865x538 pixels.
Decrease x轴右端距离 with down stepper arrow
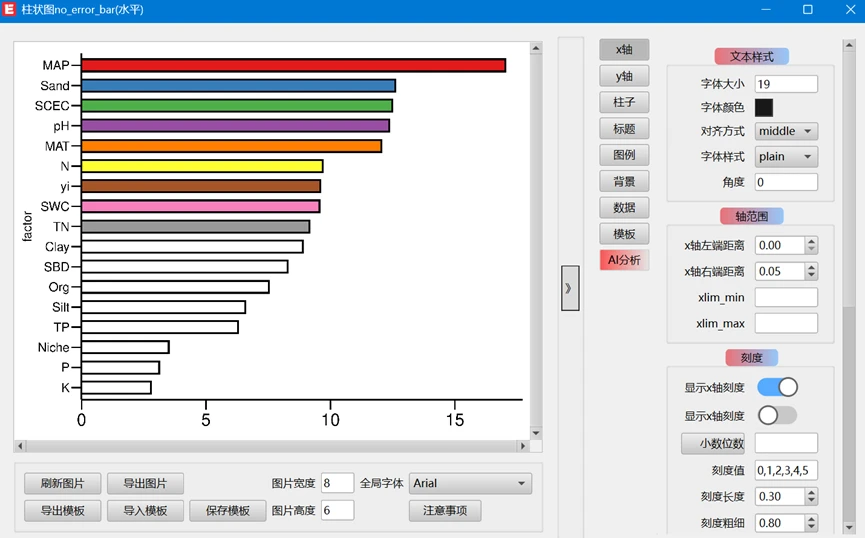click(811, 276)
